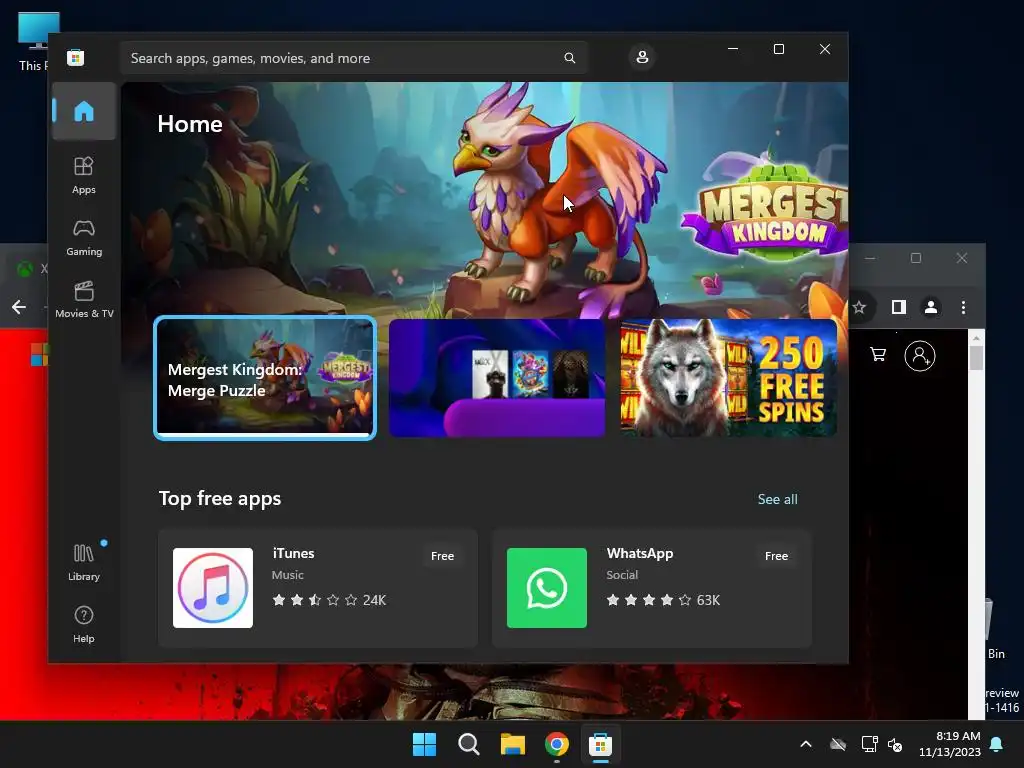Click the Microsoft Store logo in title bar
1024x768 pixels.
click(75, 57)
